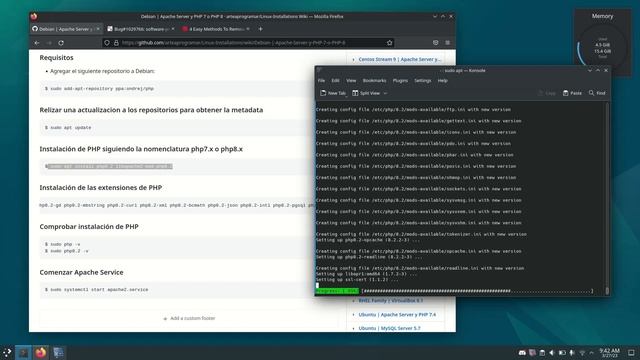The image size is (640, 360).
Task: Open the Wi-Fi network tray icon
Action: coord(582,353)
